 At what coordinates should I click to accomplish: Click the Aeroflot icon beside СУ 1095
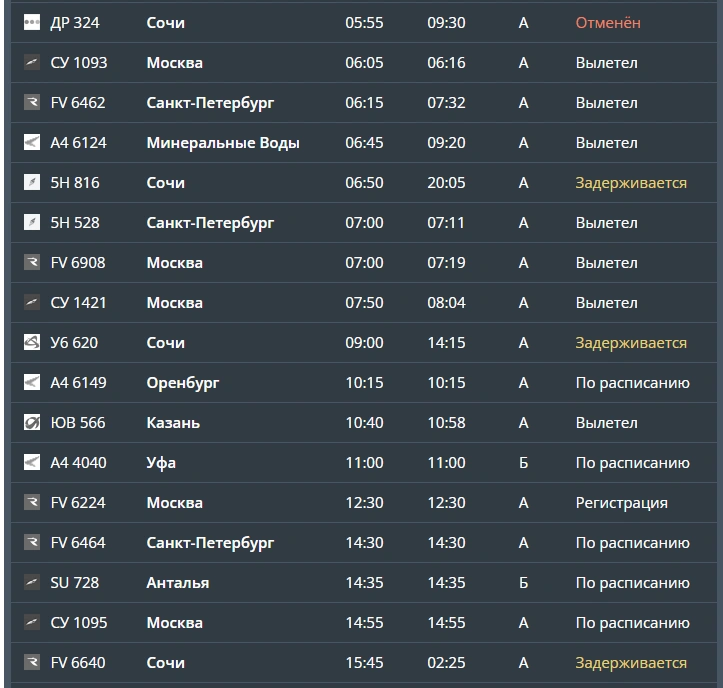click(32, 623)
